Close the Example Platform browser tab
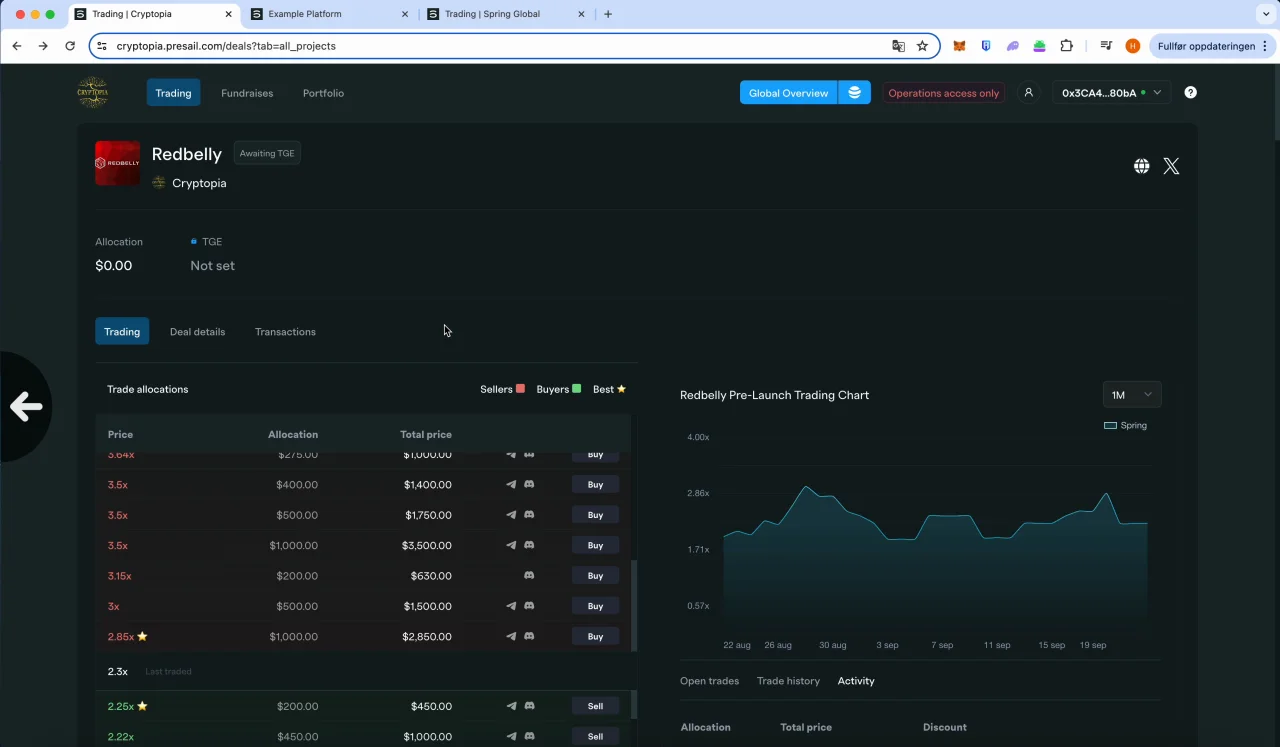This screenshot has width=1280, height=747. (x=404, y=14)
